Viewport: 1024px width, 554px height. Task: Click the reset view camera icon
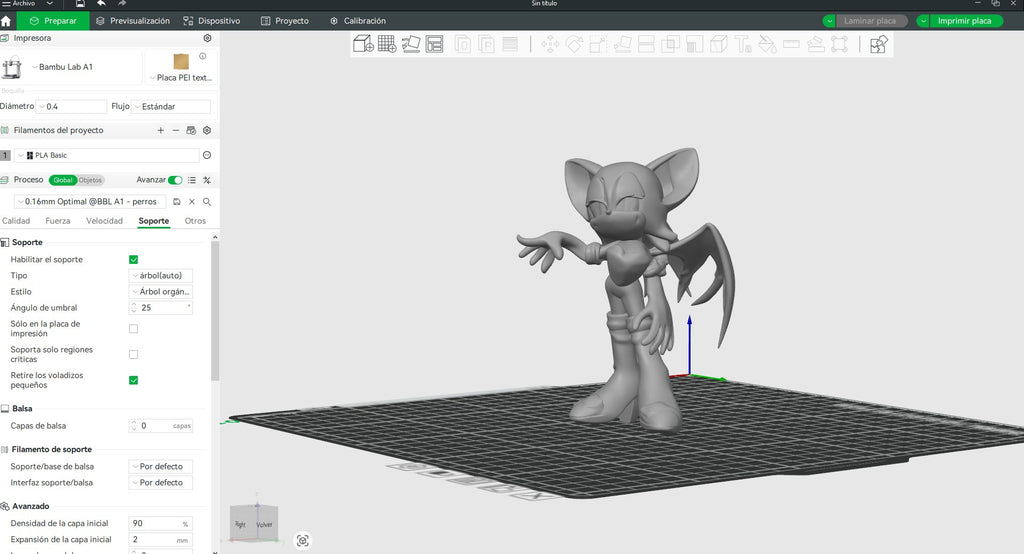(302, 540)
